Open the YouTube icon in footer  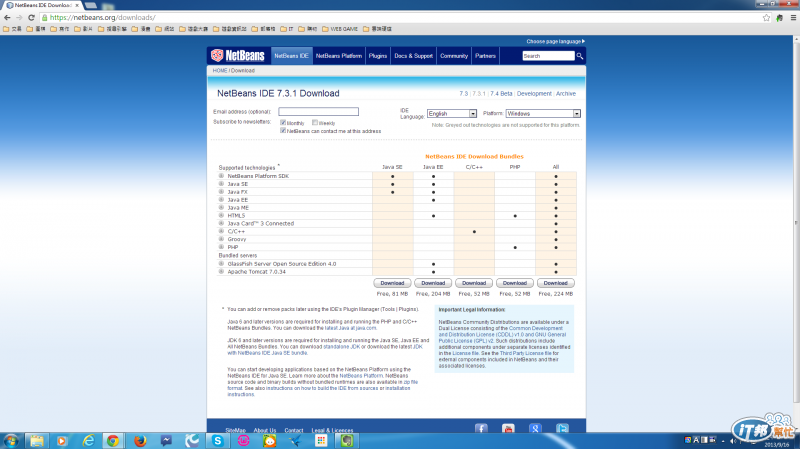(508, 428)
